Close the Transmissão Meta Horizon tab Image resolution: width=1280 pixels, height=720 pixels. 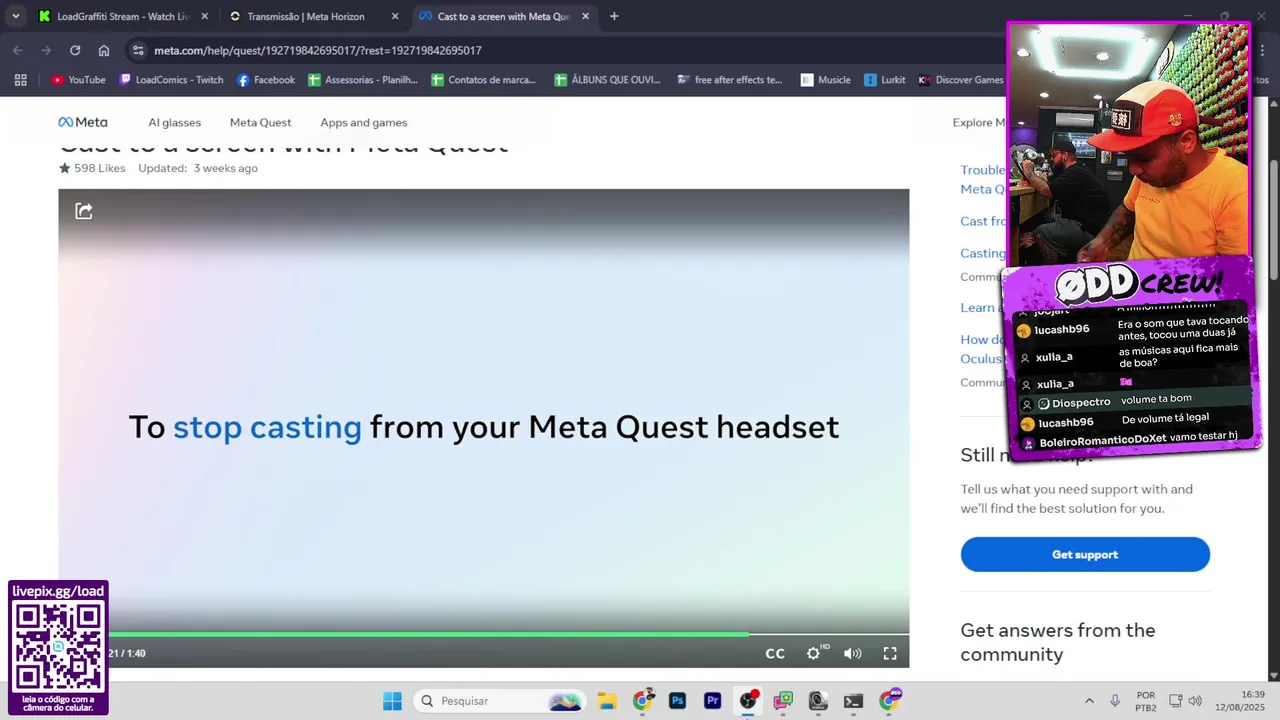(x=395, y=16)
